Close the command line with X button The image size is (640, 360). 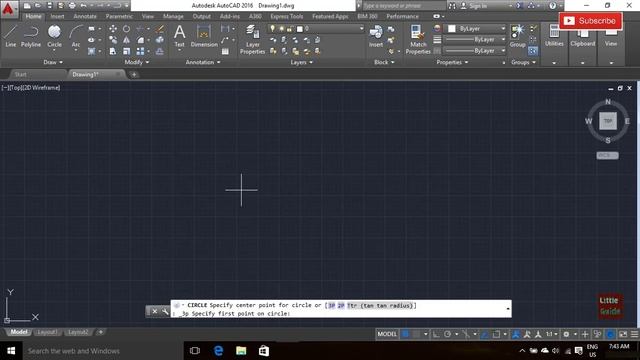pyautogui.click(x=155, y=311)
